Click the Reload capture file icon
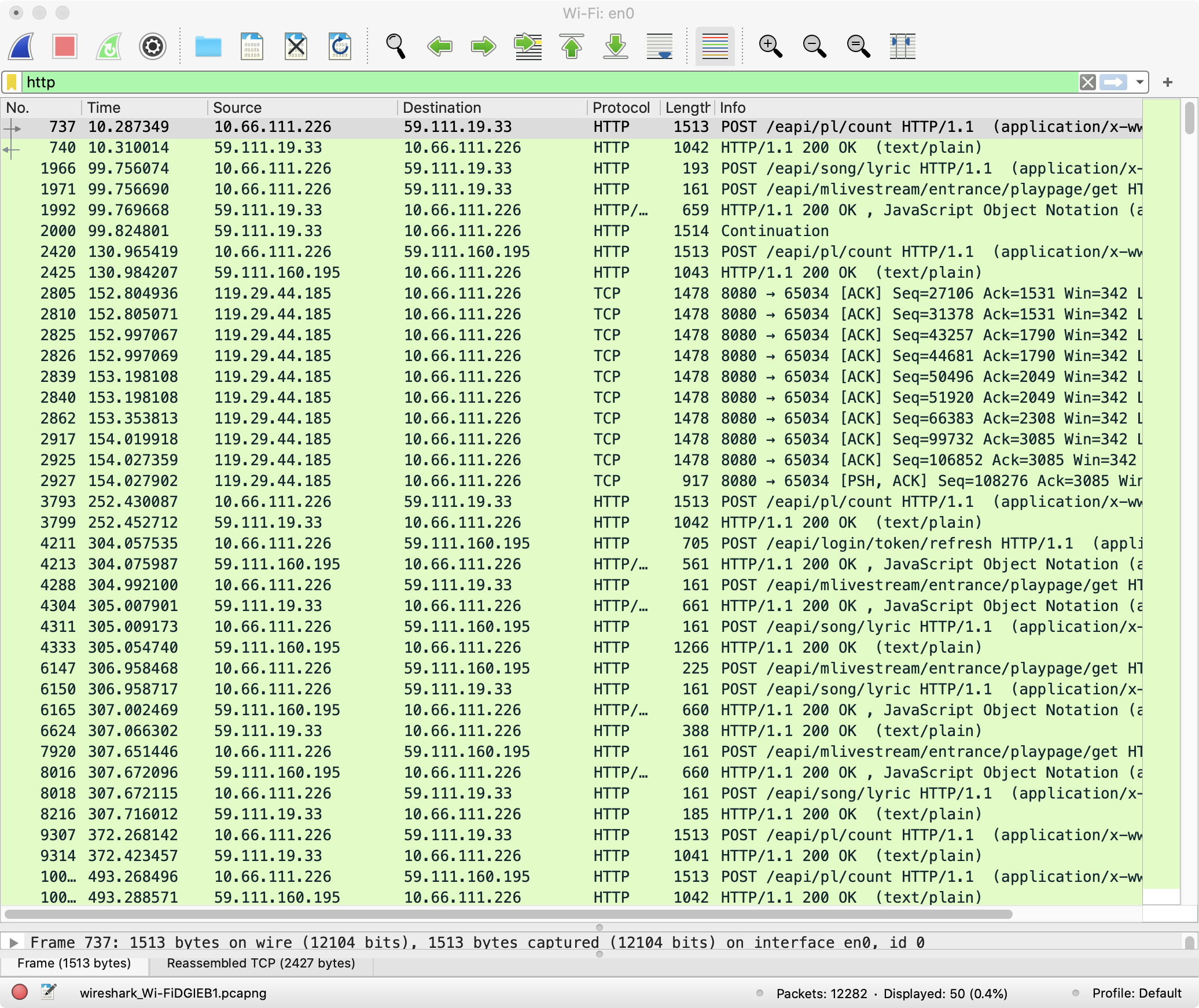 340,46
